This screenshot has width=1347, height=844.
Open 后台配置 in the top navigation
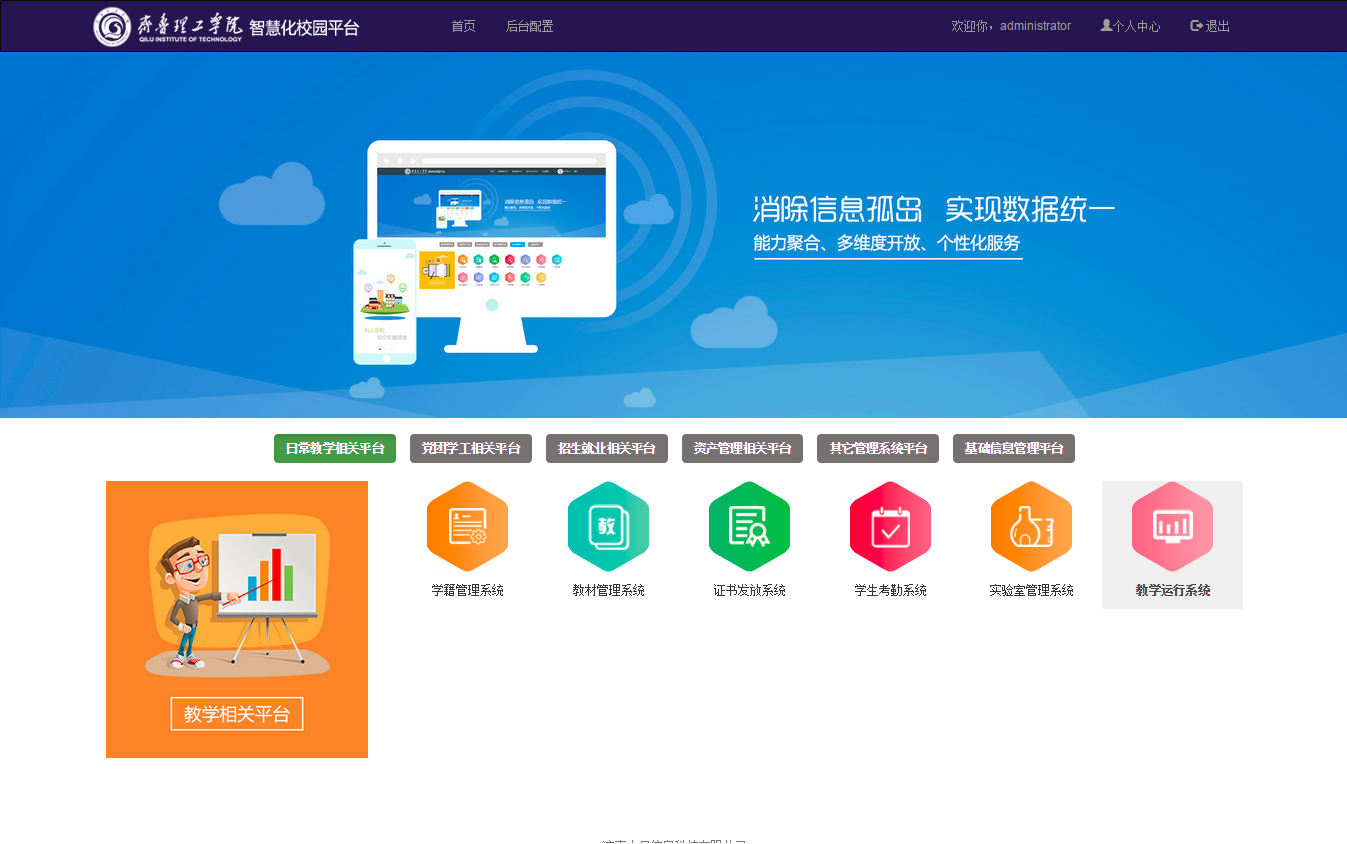pyautogui.click(x=529, y=26)
